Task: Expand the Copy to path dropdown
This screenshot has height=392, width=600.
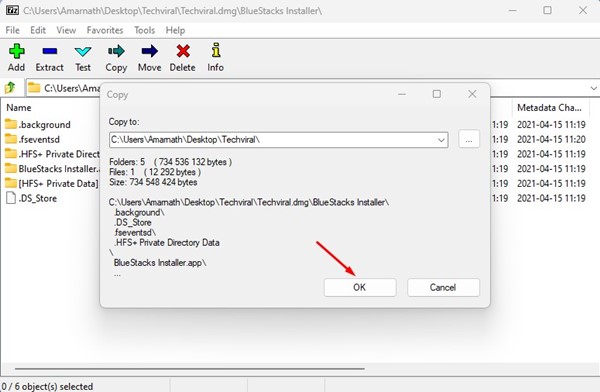Action: [x=441, y=140]
